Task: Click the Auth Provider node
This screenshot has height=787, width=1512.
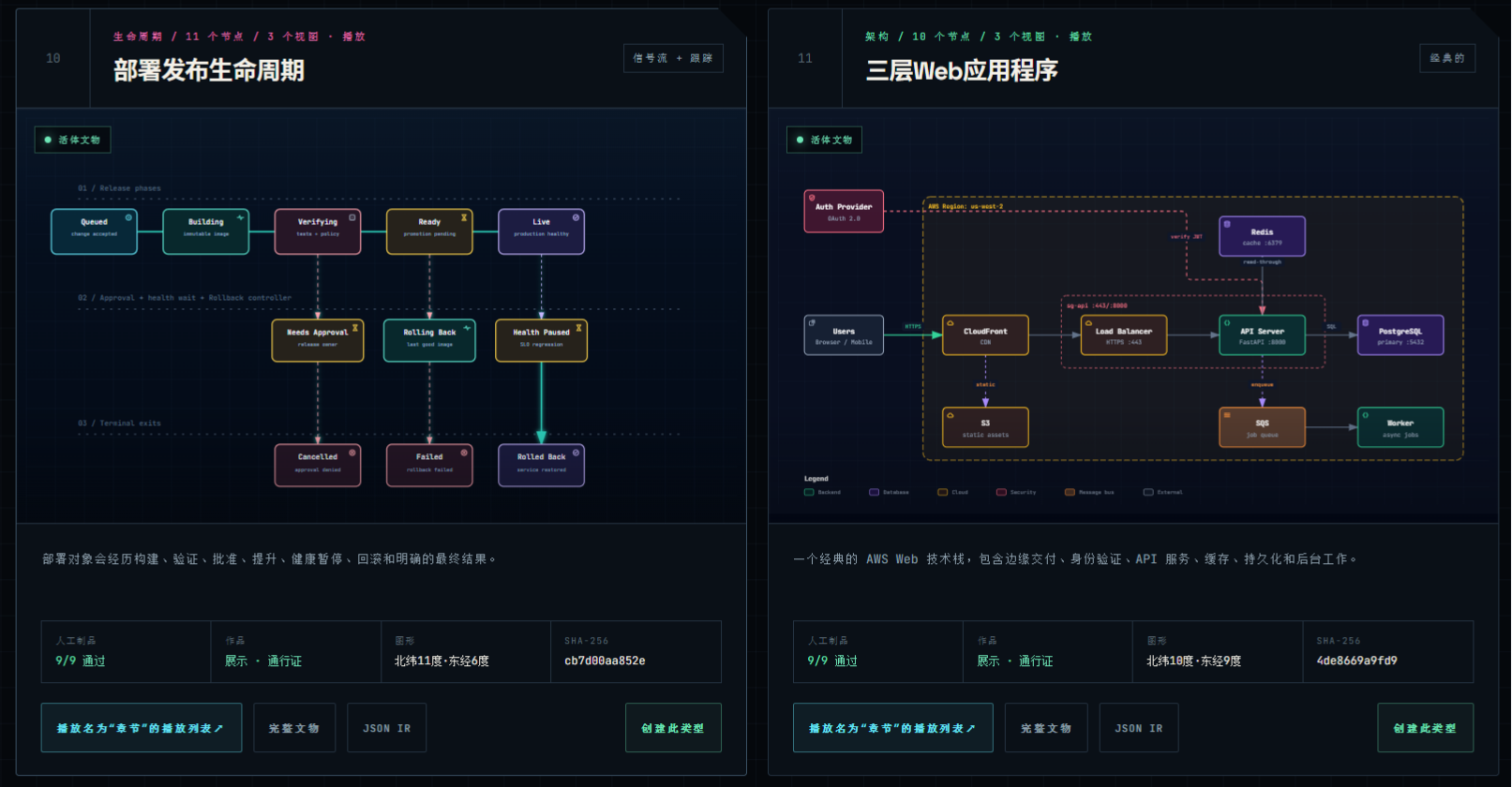Action: coord(844,212)
